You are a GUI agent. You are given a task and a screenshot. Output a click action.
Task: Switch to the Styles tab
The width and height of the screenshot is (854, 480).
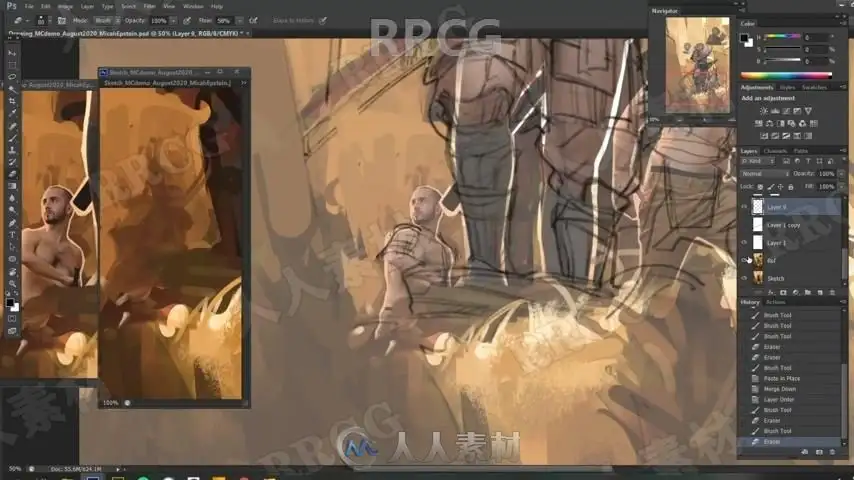pyautogui.click(x=787, y=87)
